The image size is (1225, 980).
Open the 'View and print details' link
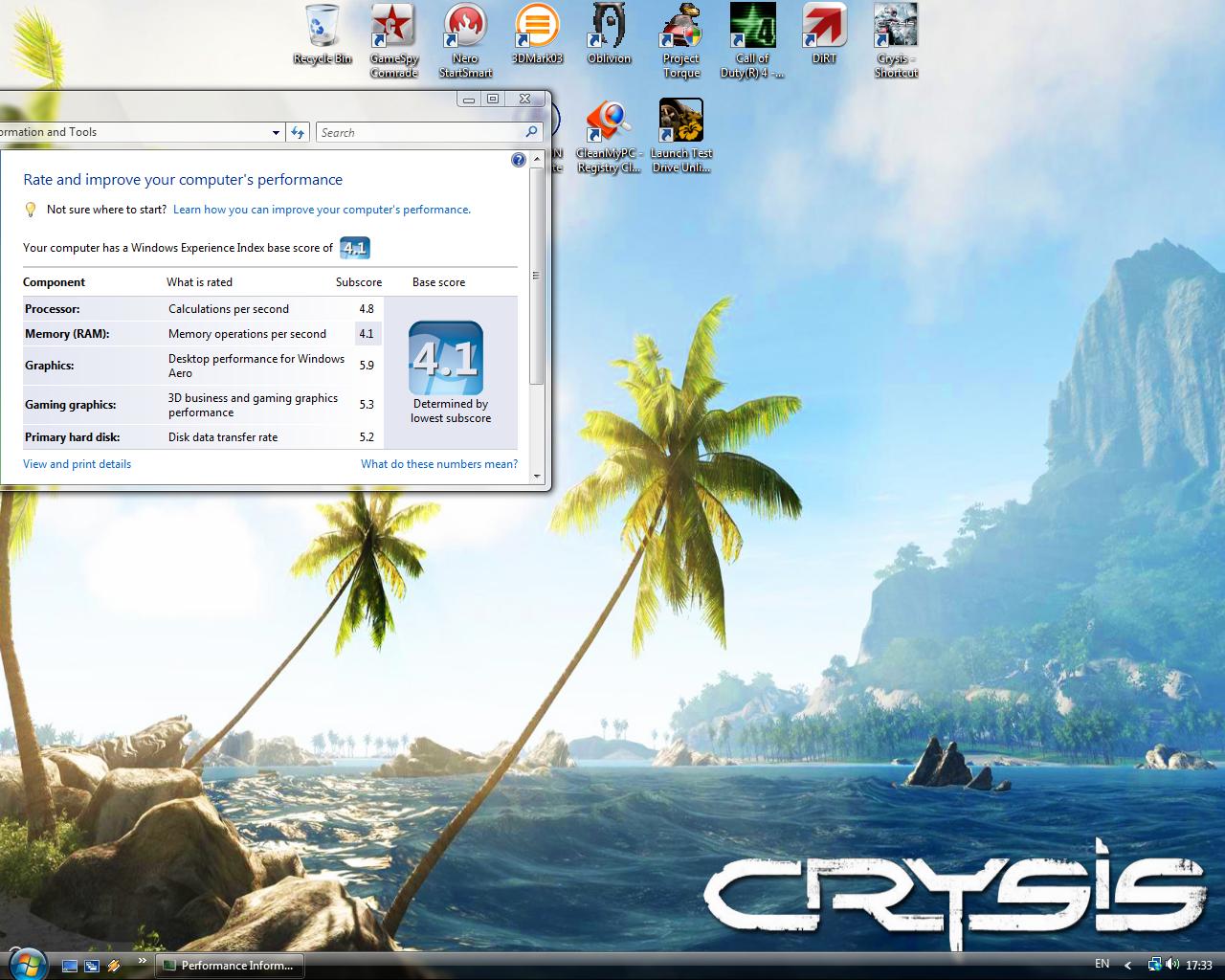point(77,464)
